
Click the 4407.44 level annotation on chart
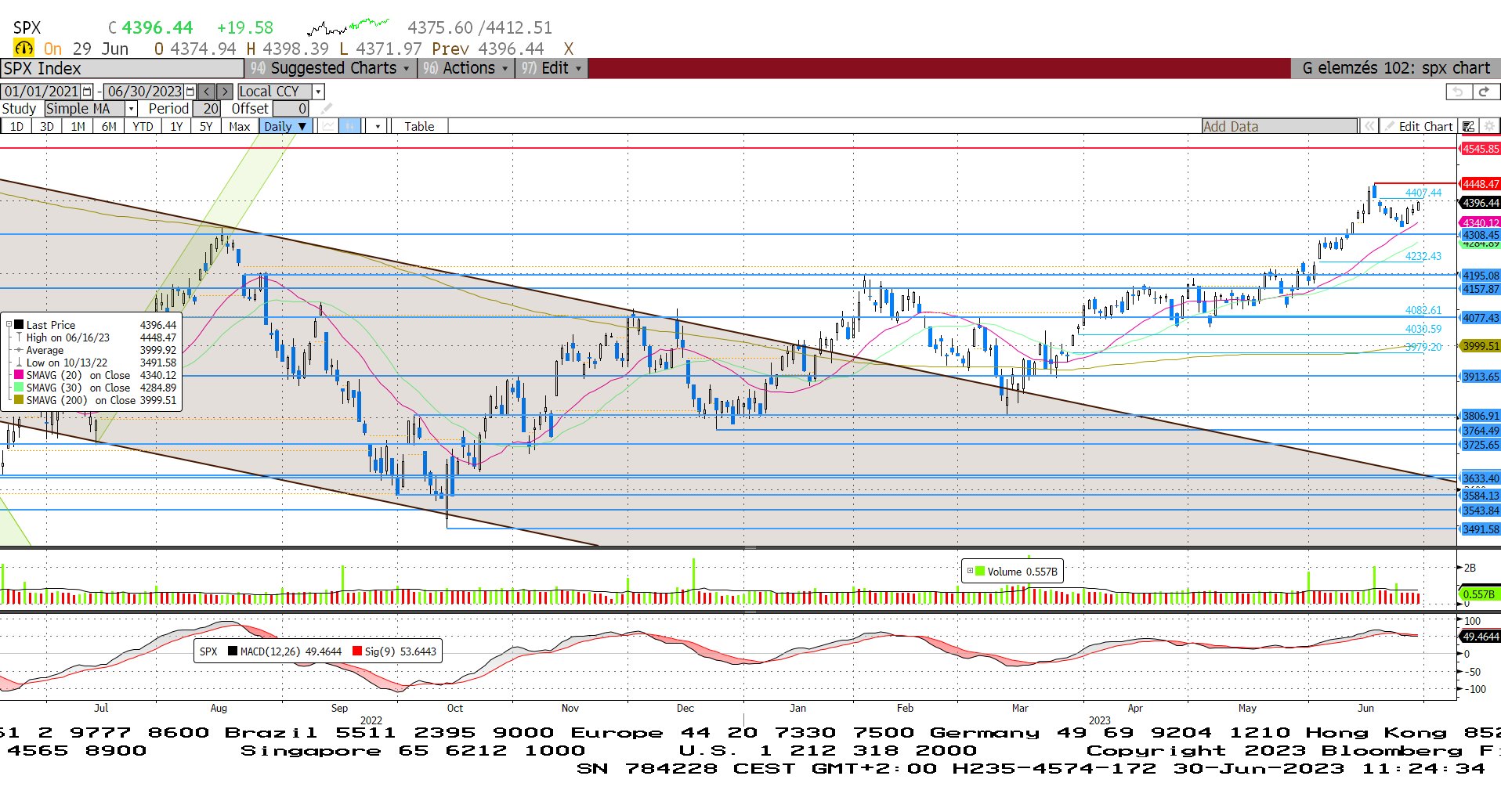point(1423,193)
